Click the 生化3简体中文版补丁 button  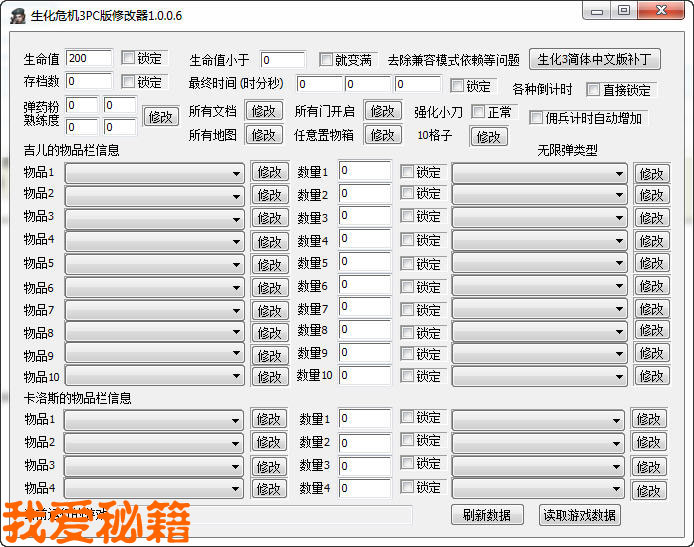[x=594, y=59]
